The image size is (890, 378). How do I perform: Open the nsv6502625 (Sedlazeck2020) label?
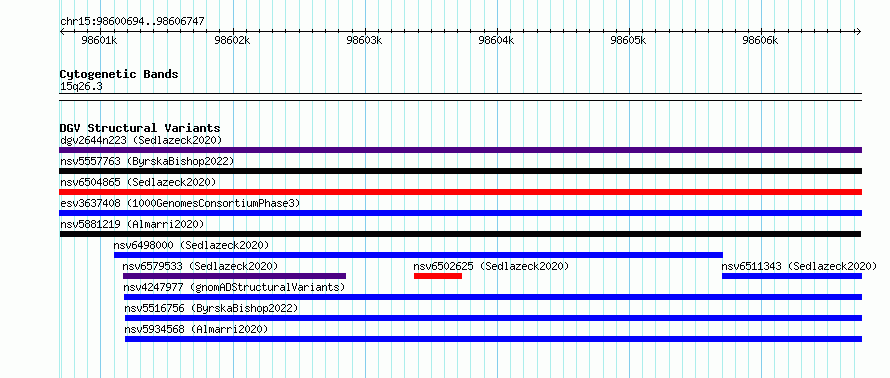(x=491, y=266)
